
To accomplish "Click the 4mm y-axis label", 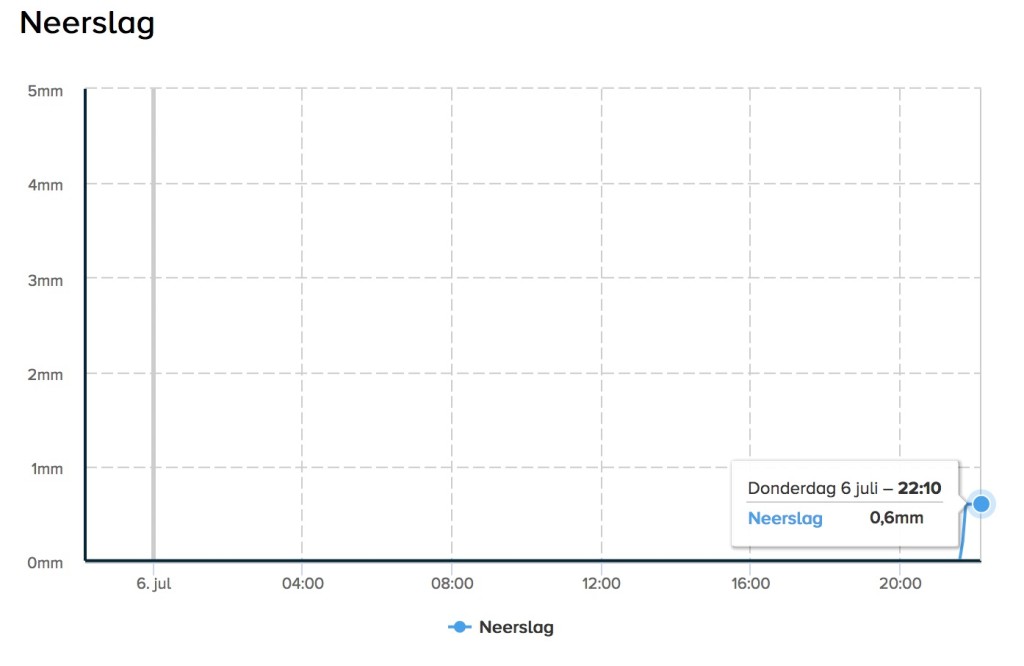I will tap(45, 185).
